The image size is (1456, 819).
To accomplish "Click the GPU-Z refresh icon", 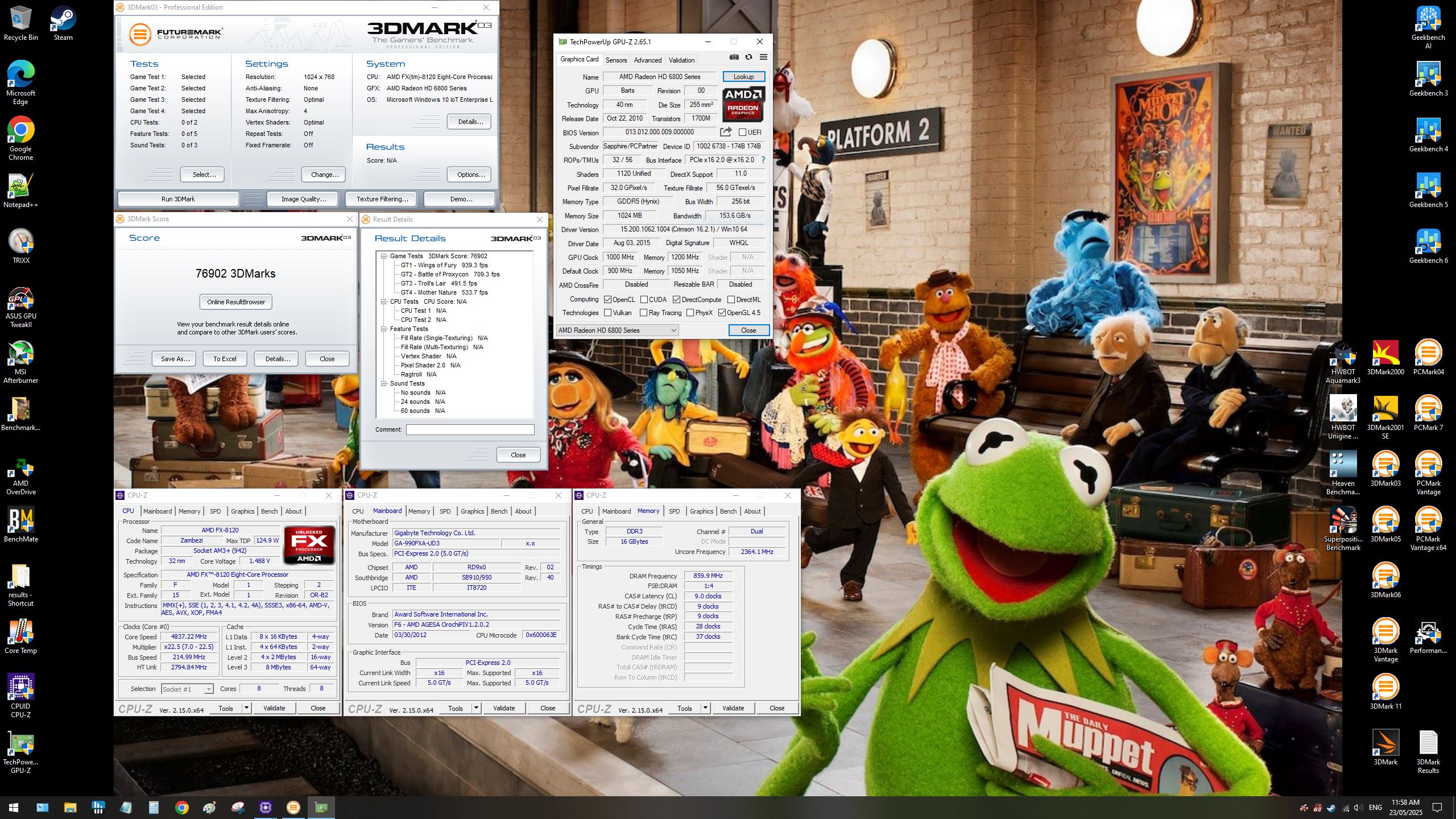I will (749, 57).
